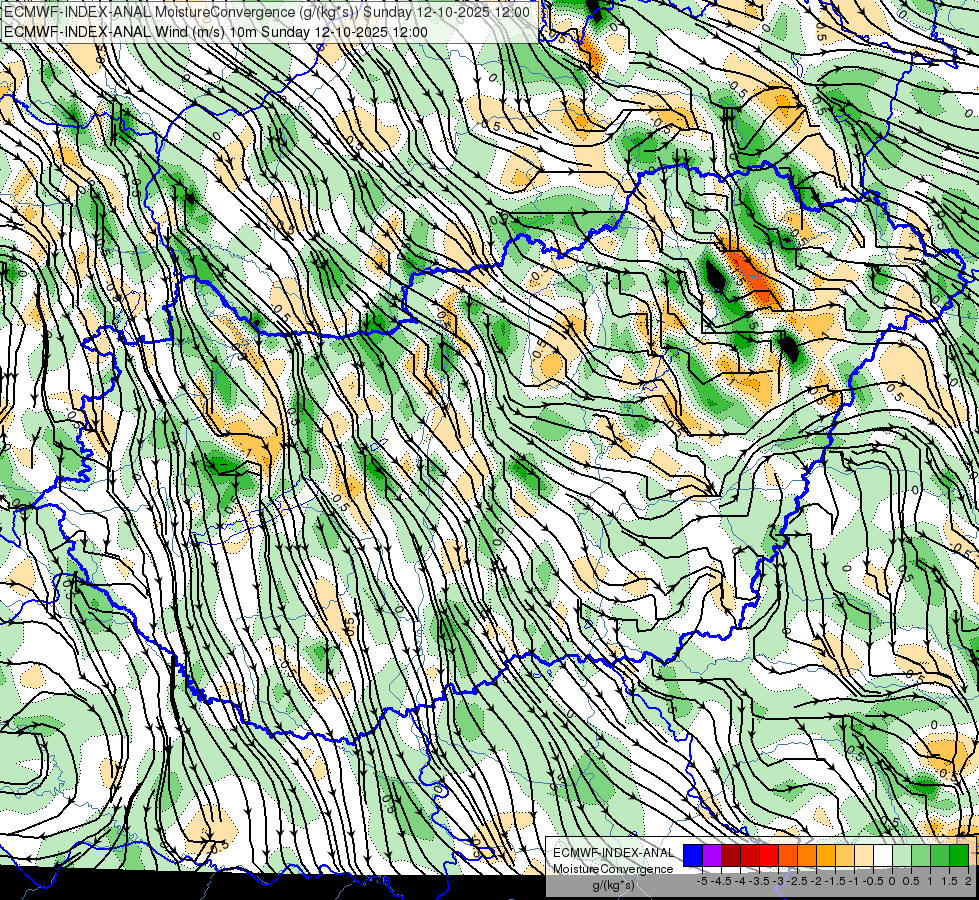Pick the legend swatch between -1 and -0.5
The image size is (979, 900).
(x=864, y=855)
